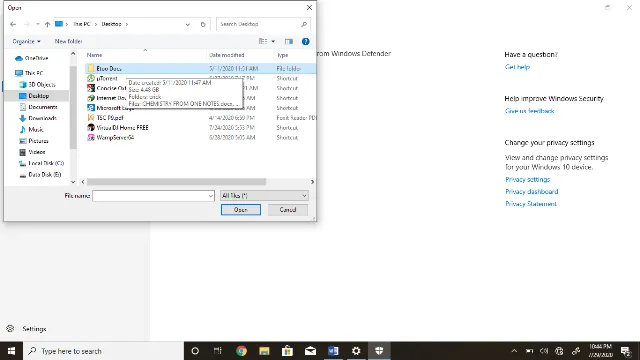Select the Microsoft Edge shortcut icon
Image resolution: width=640 pixels, height=360 pixels.
(91, 108)
